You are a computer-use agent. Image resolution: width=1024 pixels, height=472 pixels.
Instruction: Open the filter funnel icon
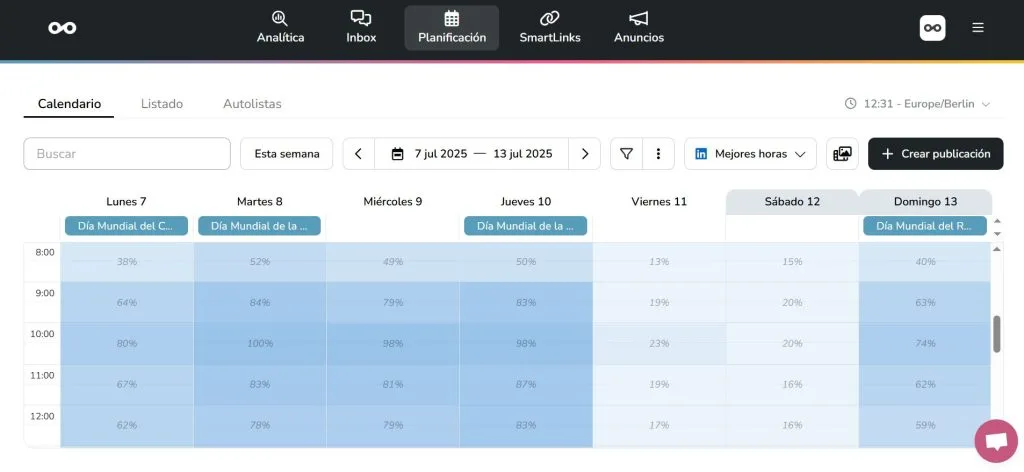pyautogui.click(x=626, y=154)
